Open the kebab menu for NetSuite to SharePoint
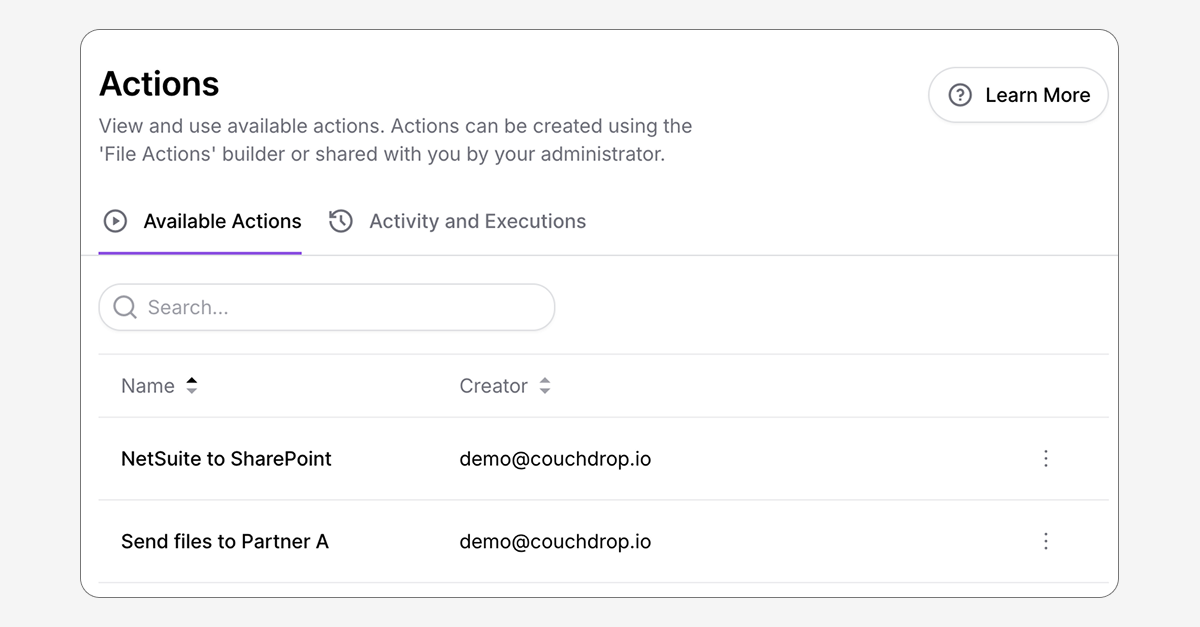1200x627 pixels. [1046, 458]
